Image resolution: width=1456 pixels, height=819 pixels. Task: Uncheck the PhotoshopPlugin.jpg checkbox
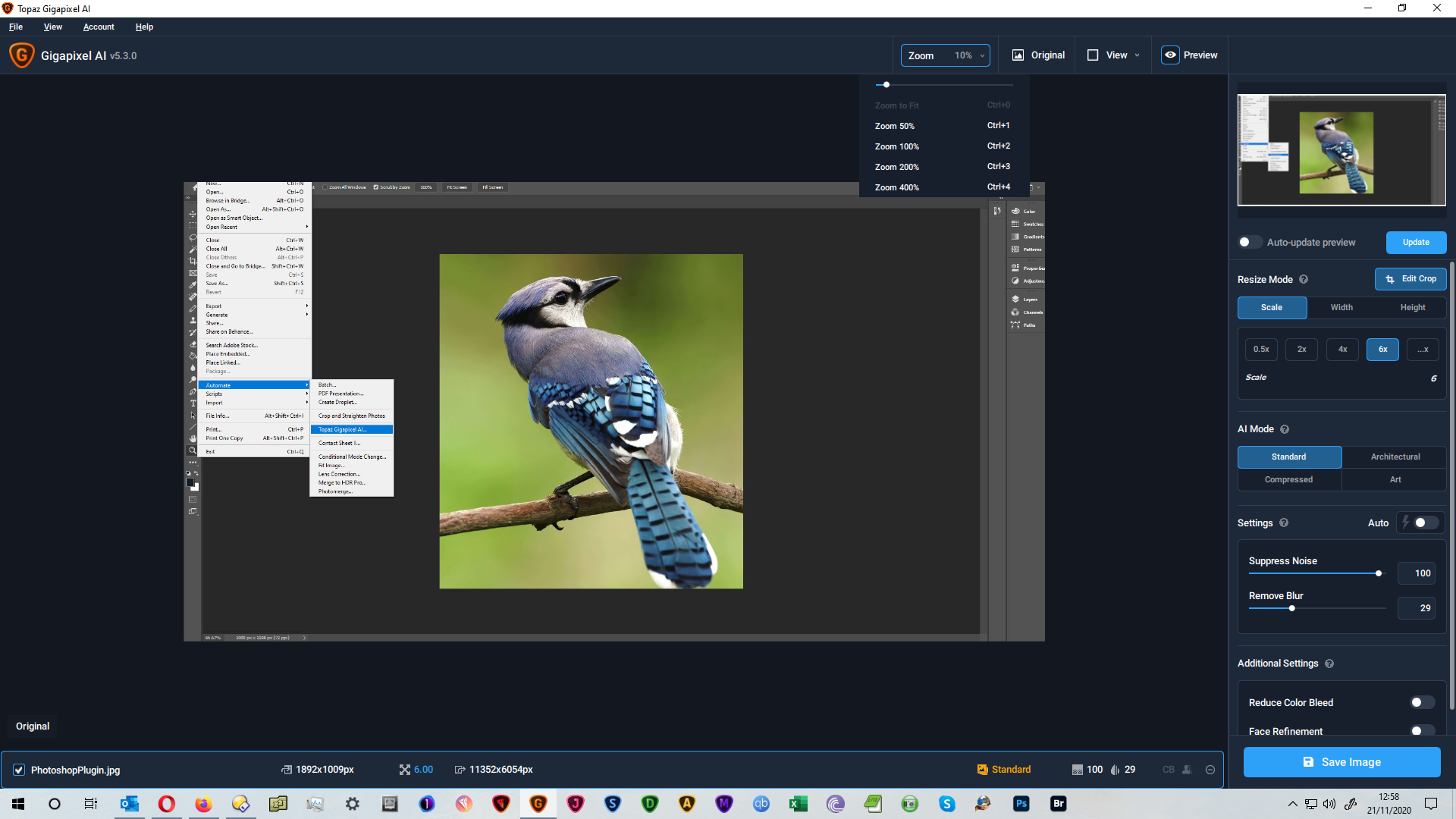(x=19, y=770)
